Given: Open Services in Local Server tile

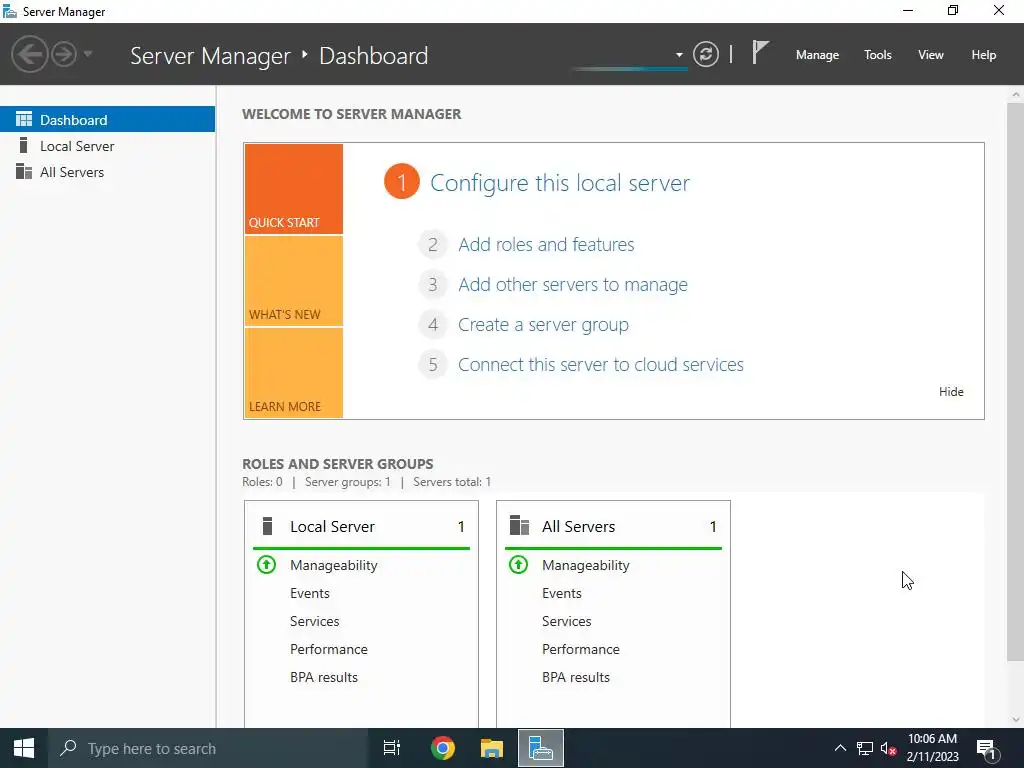Looking at the screenshot, I should tap(314, 621).
